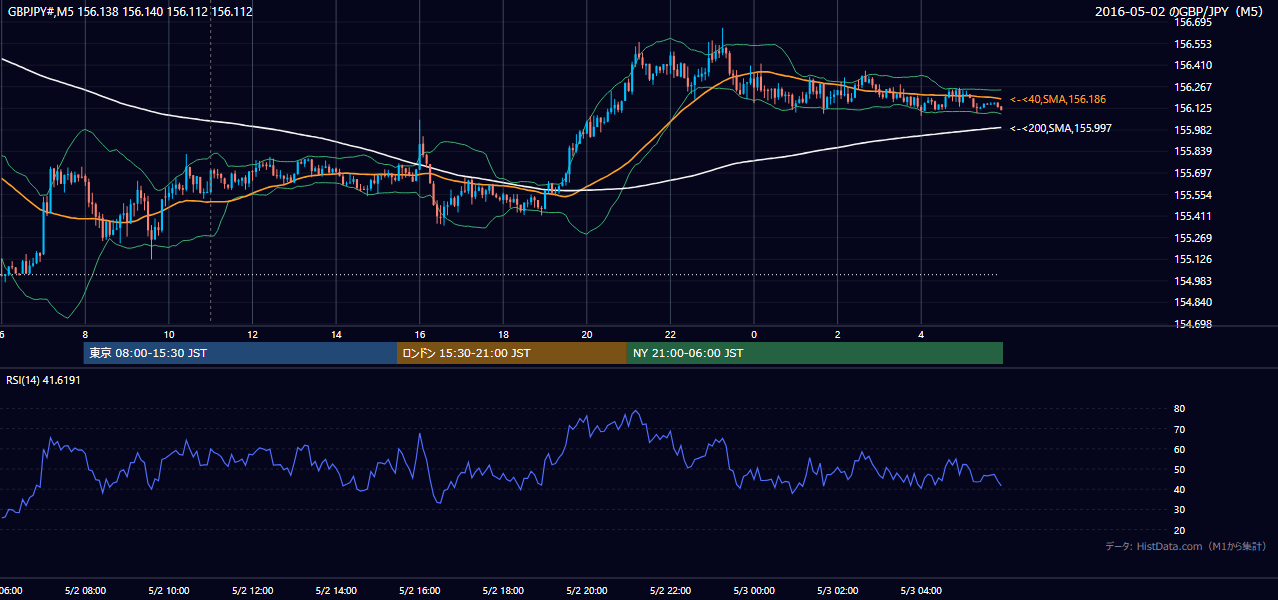This screenshot has width=1278, height=600.
Task: Click the 5/2 22:00 time axis label
Action: (670, 591)
